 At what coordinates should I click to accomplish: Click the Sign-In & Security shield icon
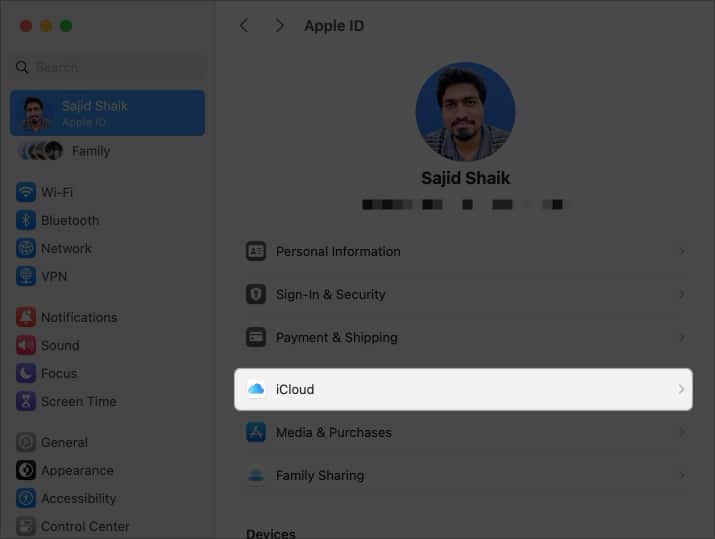pyautogui.click(x=256, y=294)
